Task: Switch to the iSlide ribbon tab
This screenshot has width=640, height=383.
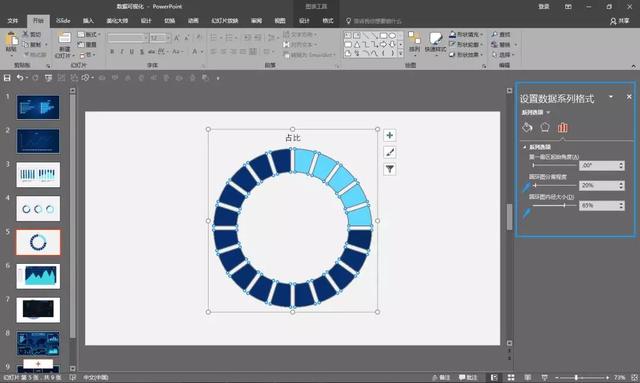Action: coord(63,21)
